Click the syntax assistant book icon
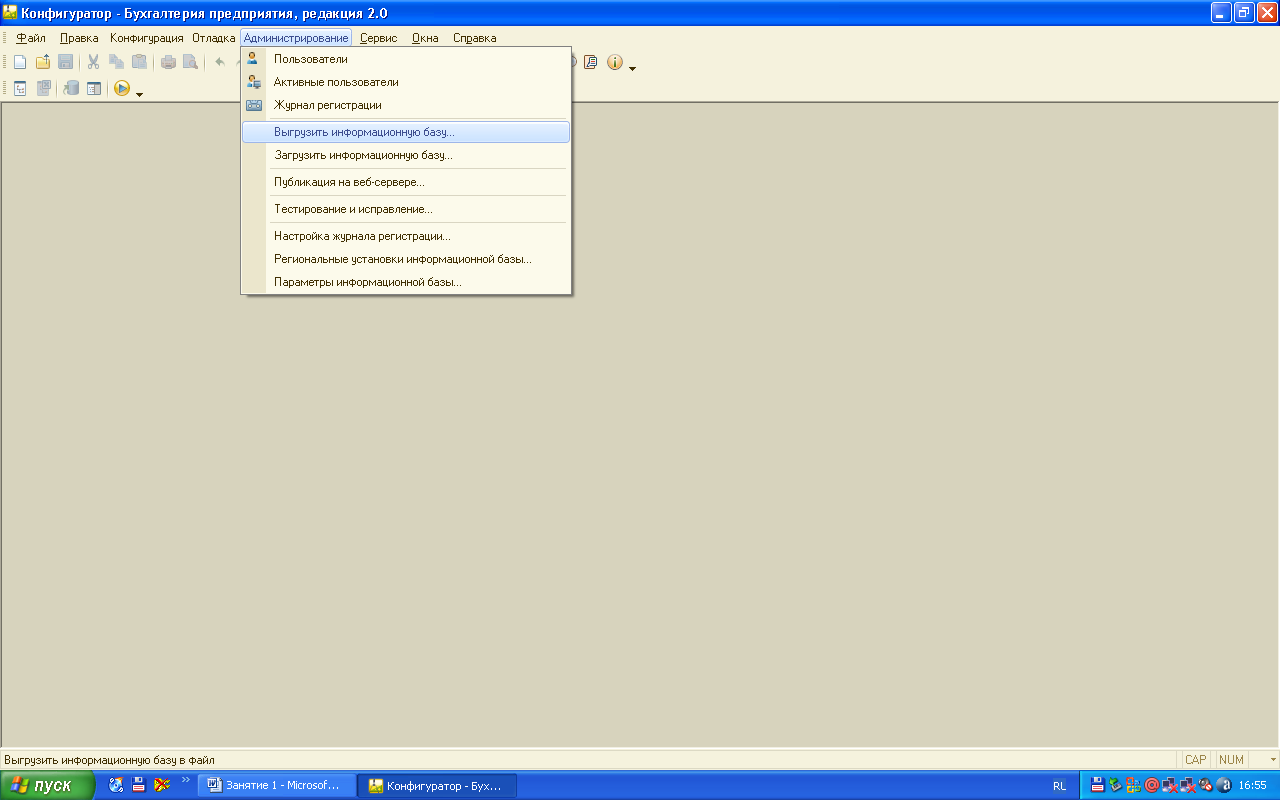1280x800 pixels. click(x=591, y=62)
